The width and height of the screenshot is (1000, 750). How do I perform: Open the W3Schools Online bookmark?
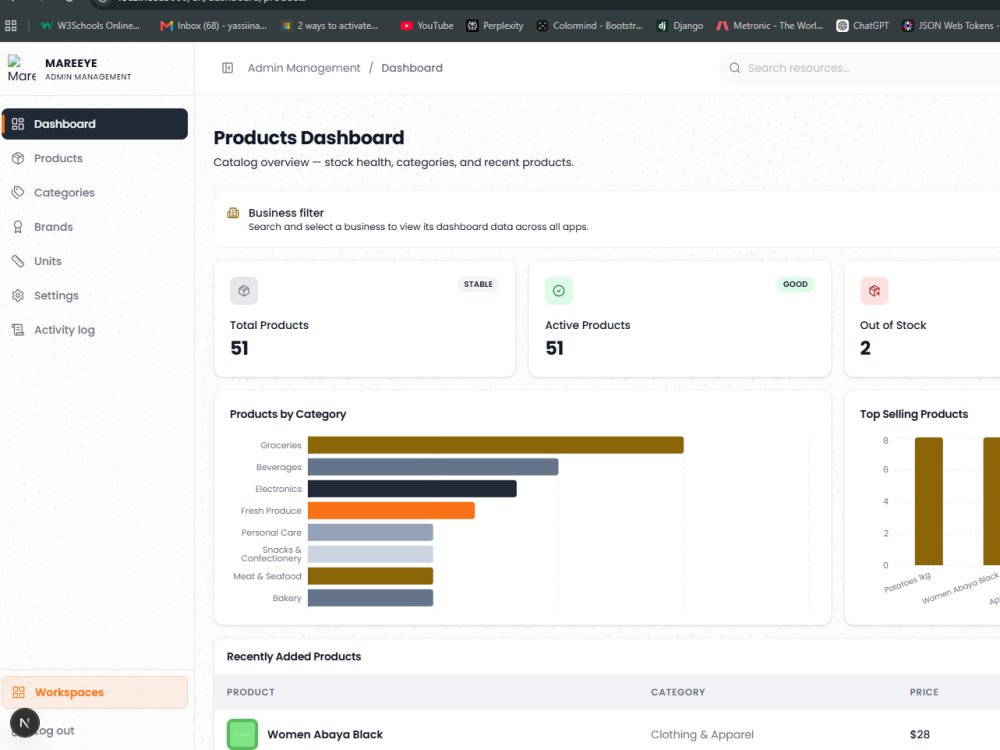90,26
